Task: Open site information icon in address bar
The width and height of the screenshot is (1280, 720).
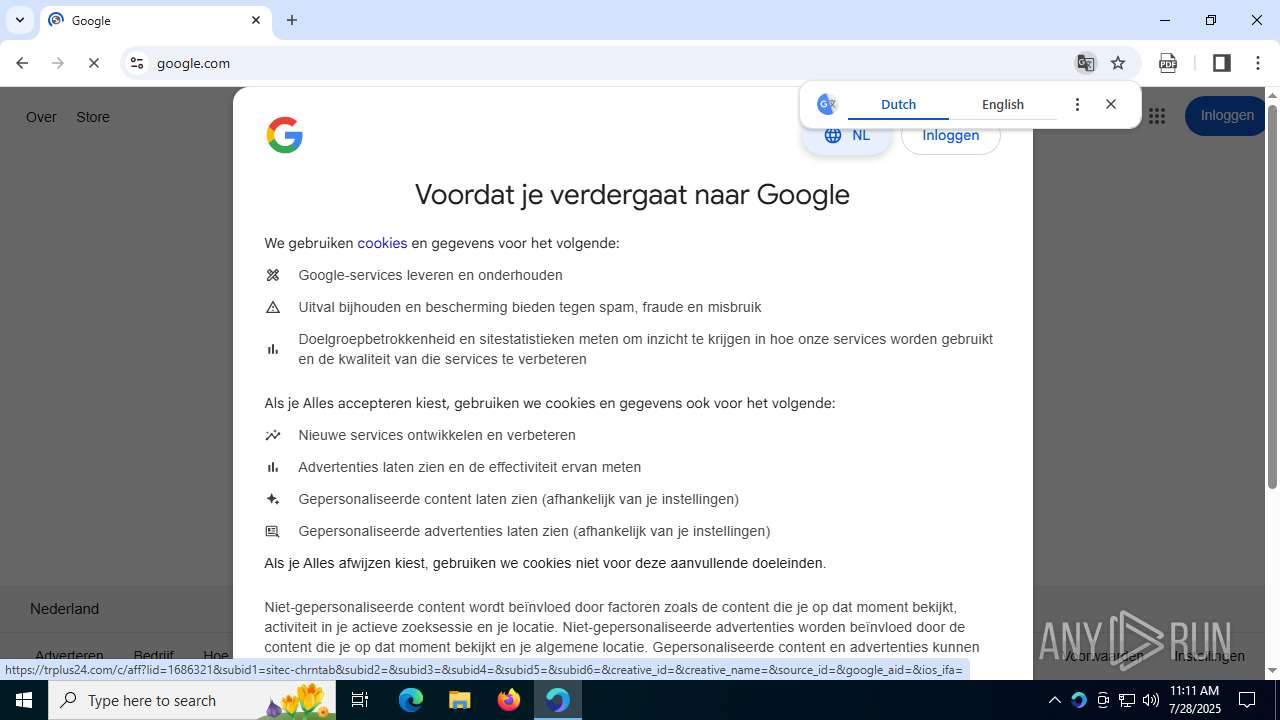Action: (x=137, y=63)
